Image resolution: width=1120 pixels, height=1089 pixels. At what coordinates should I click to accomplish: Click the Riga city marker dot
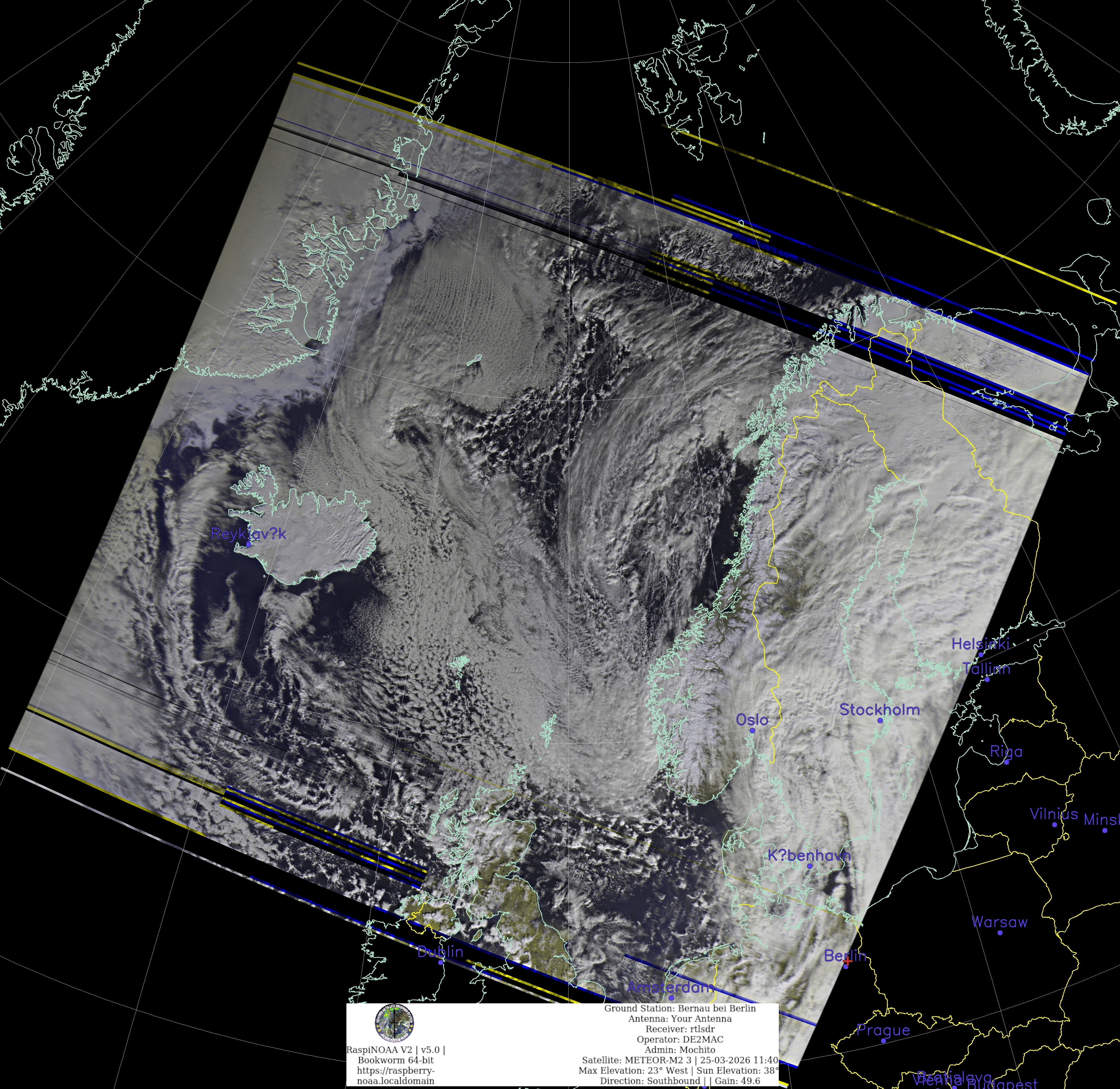tap(1006, 762)
